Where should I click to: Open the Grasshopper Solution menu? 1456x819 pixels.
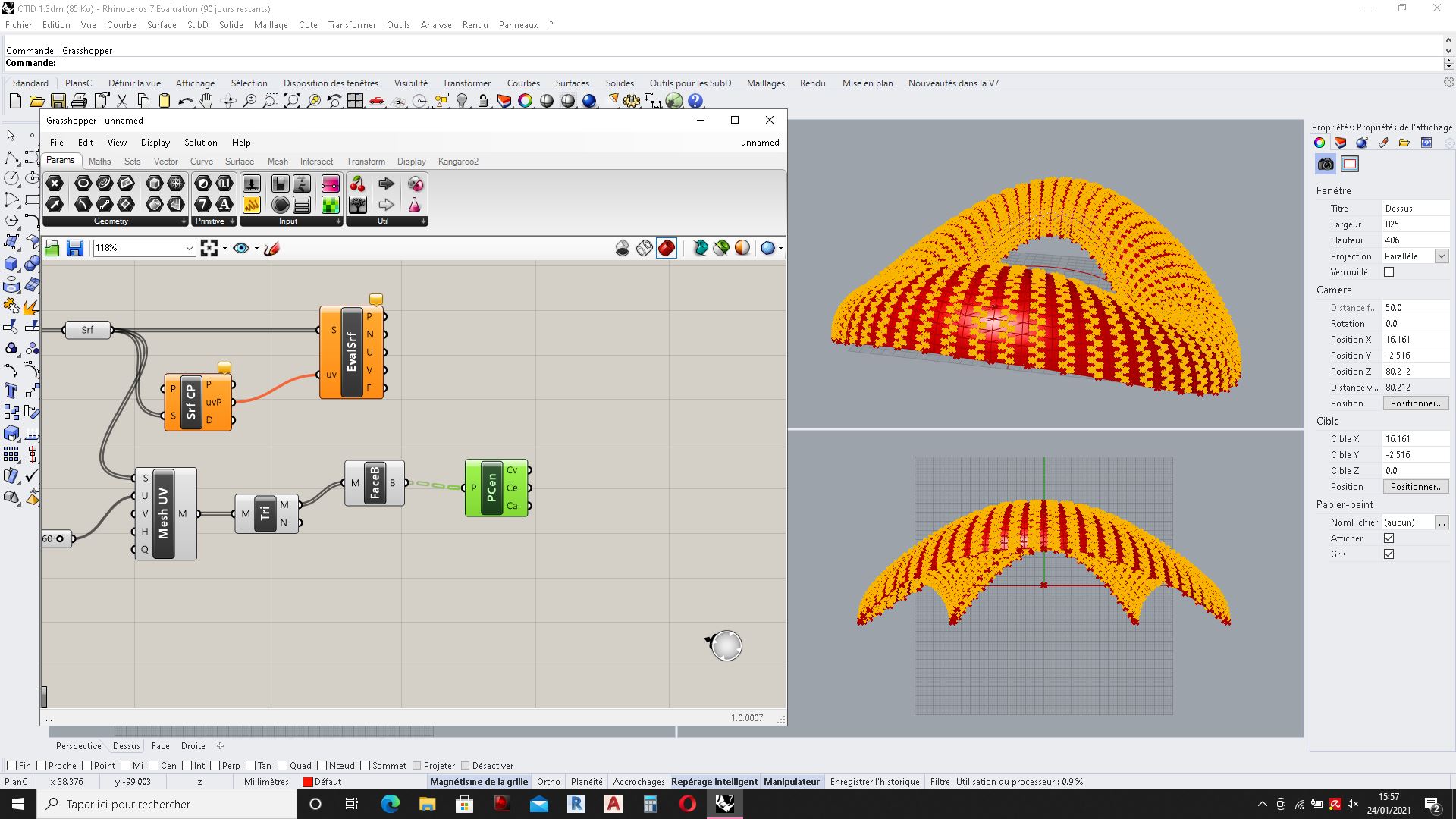click(x=200, y=143)
